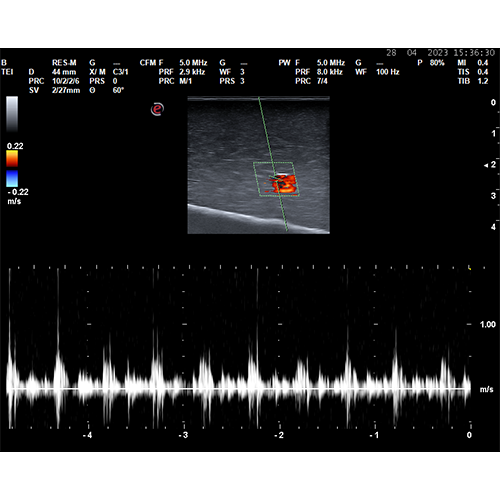Click the spectral Doppler baseline

tap(238, 389)
